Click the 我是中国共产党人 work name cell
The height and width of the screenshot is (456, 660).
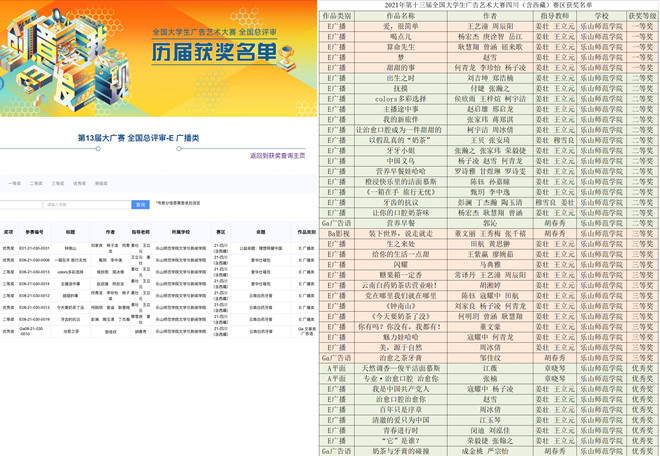click(401, 389)
